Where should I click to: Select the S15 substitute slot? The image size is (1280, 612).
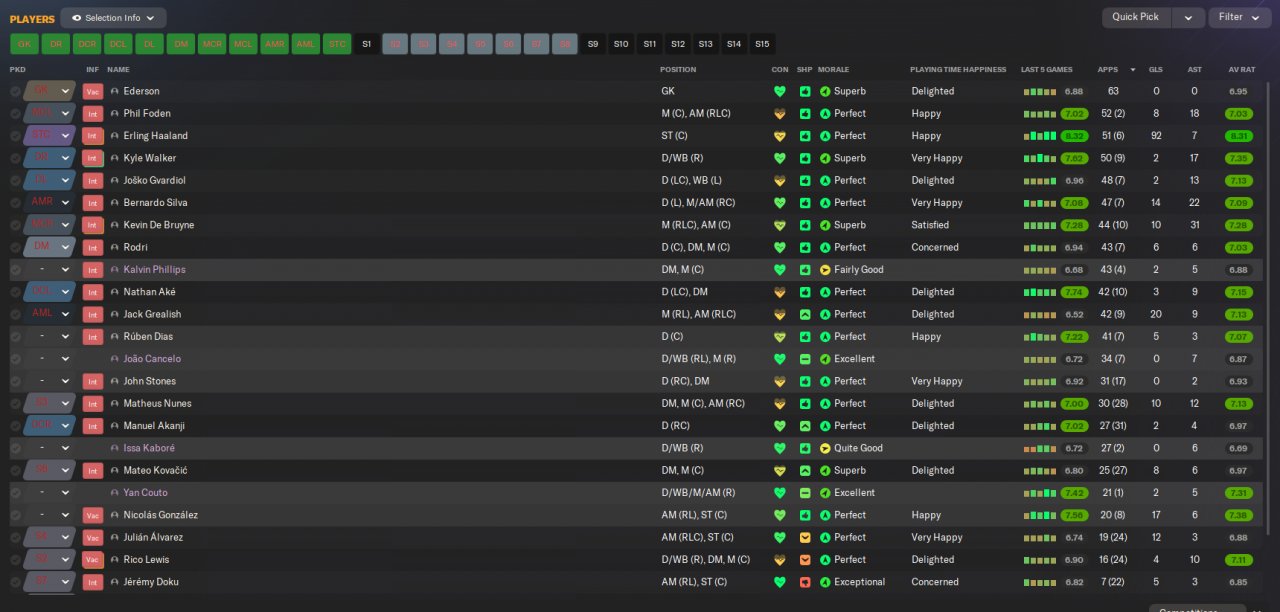762,44
